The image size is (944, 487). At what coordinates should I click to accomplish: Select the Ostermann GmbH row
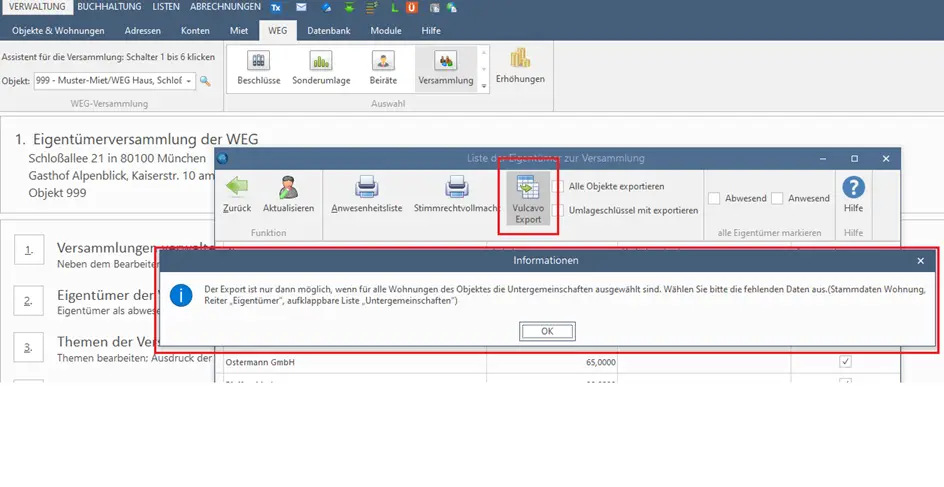(557, 362)
